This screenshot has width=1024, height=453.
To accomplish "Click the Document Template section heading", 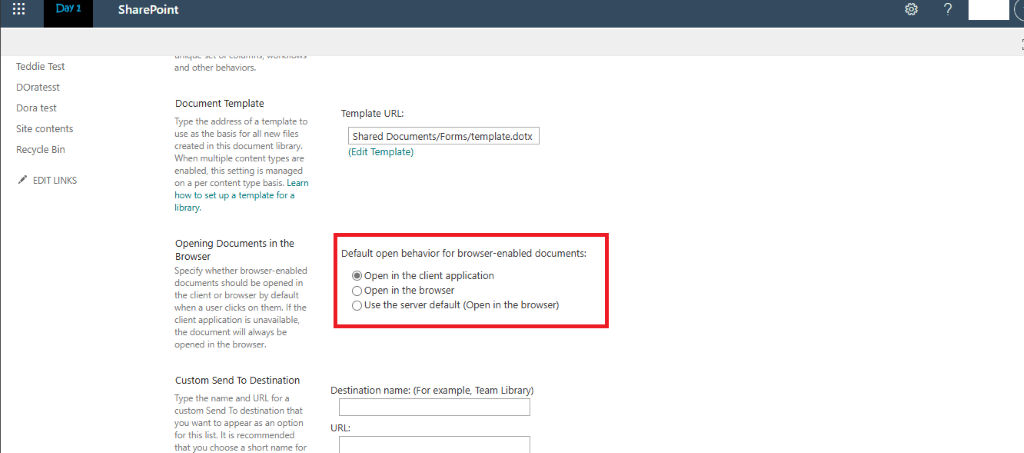I will [219, 104].
